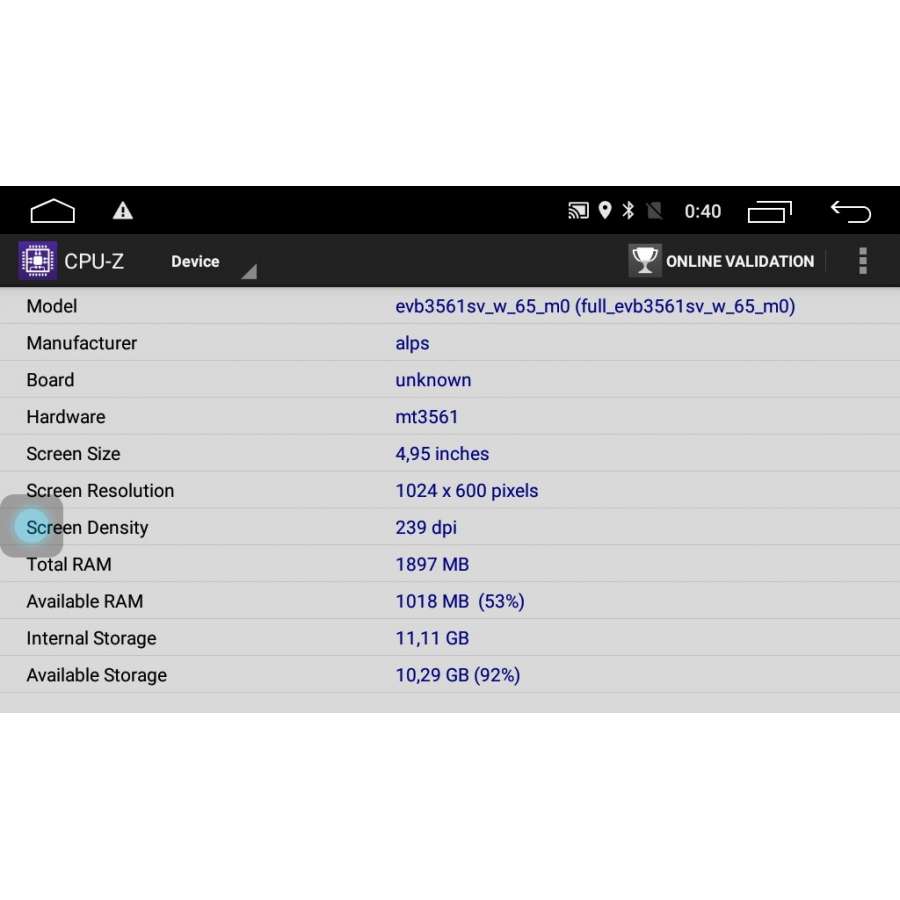Open the three-dot overflow menu

[x=863, y=261]
